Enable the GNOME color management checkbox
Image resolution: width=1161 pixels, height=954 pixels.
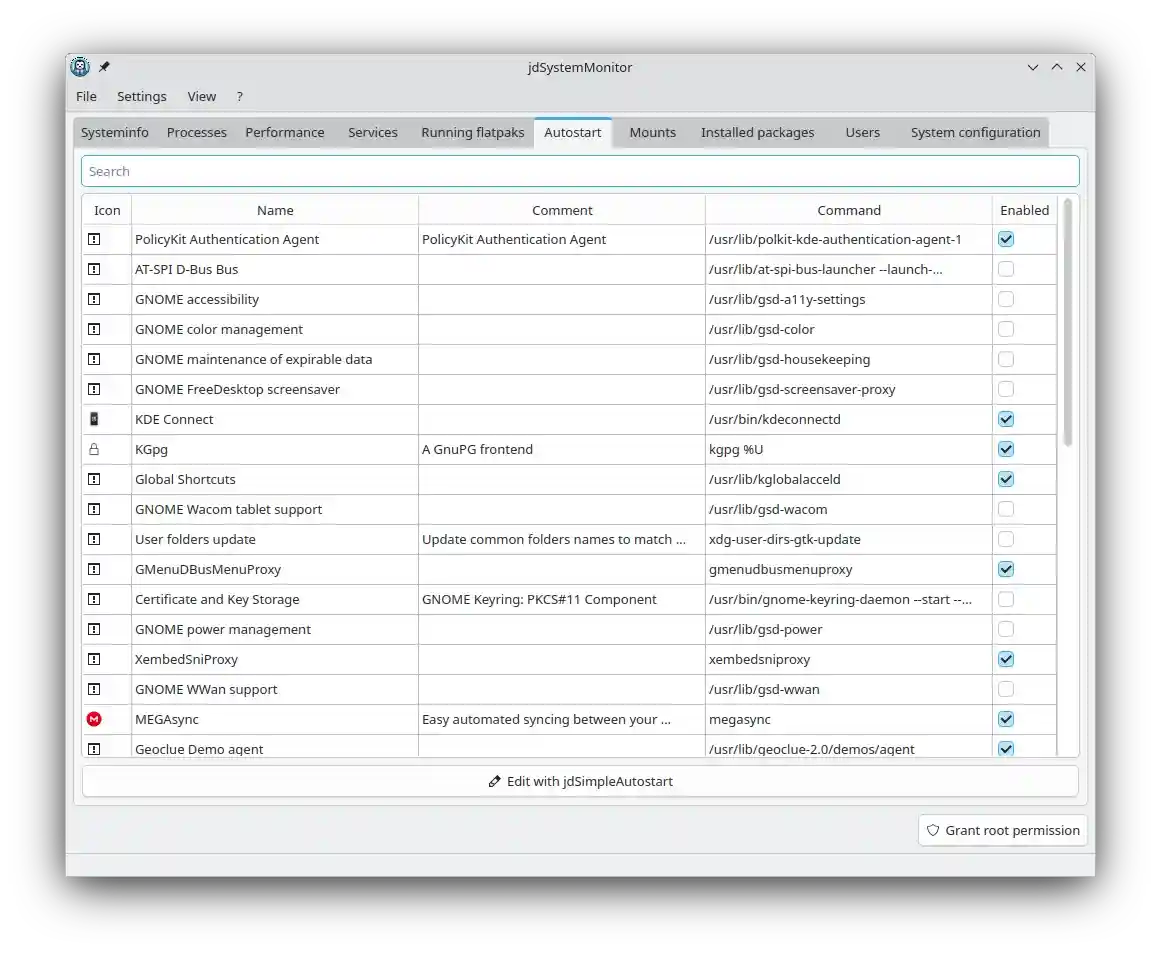pyautogui.click(x=1006, y=329)
